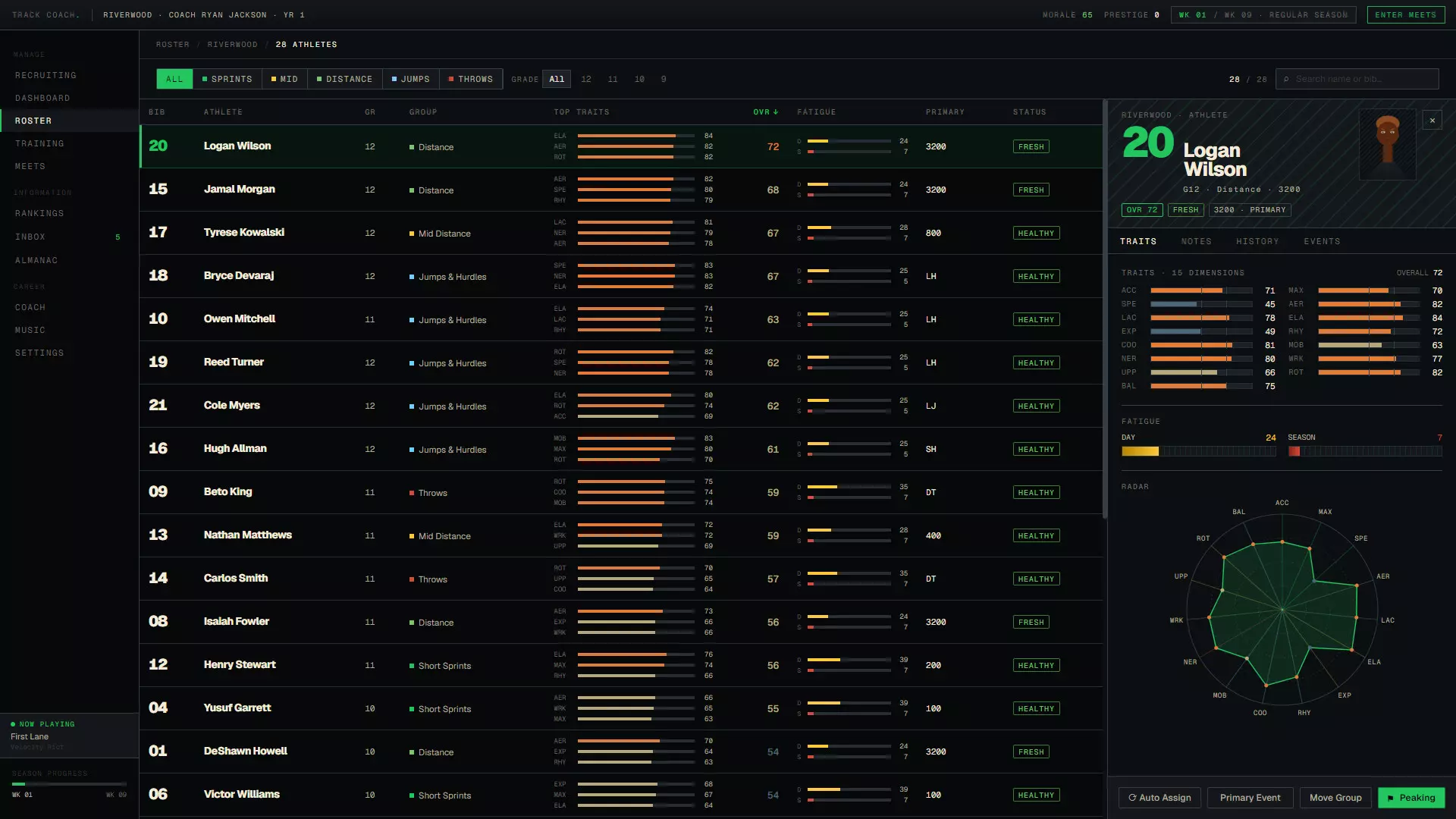Click Riverwood in the breadcrumb
1456x819 pixels.
click(232, 45)
